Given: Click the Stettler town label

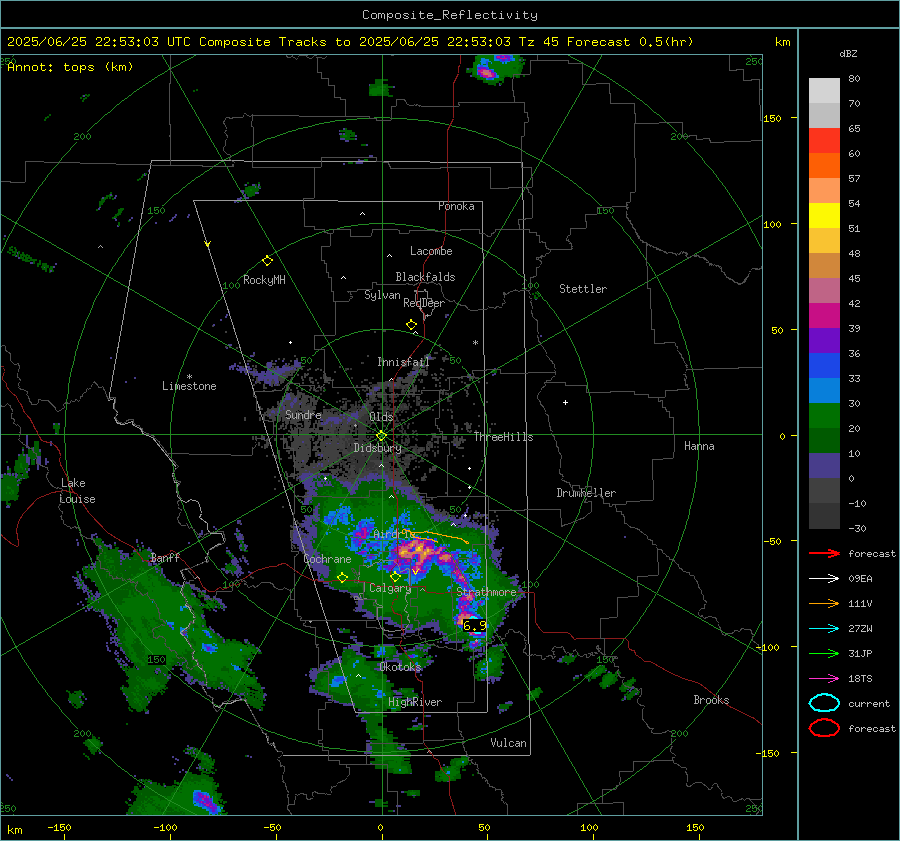Looking at the screenshot, I should [583, 289].
